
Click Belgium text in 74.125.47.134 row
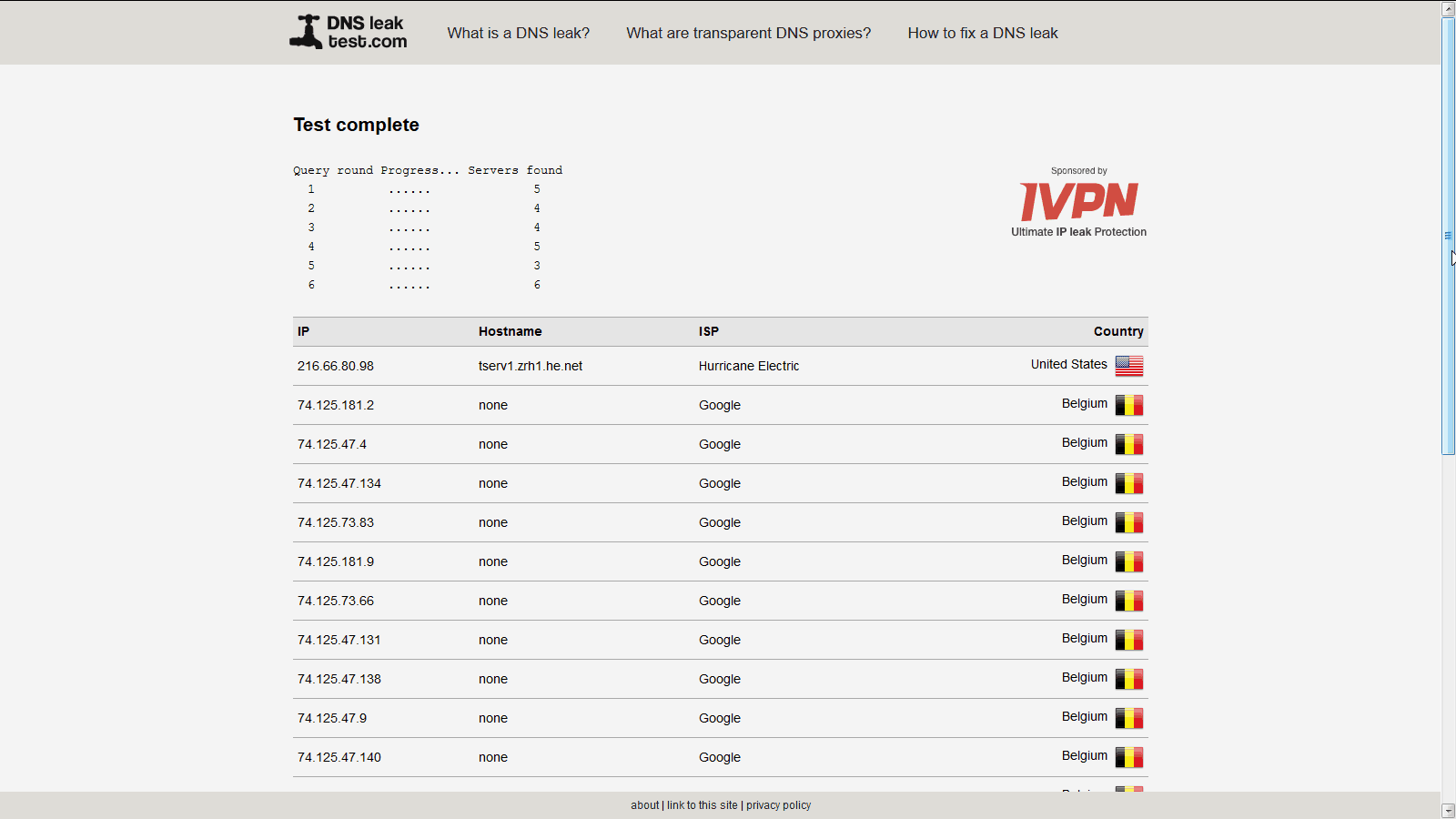[1085, 481]
